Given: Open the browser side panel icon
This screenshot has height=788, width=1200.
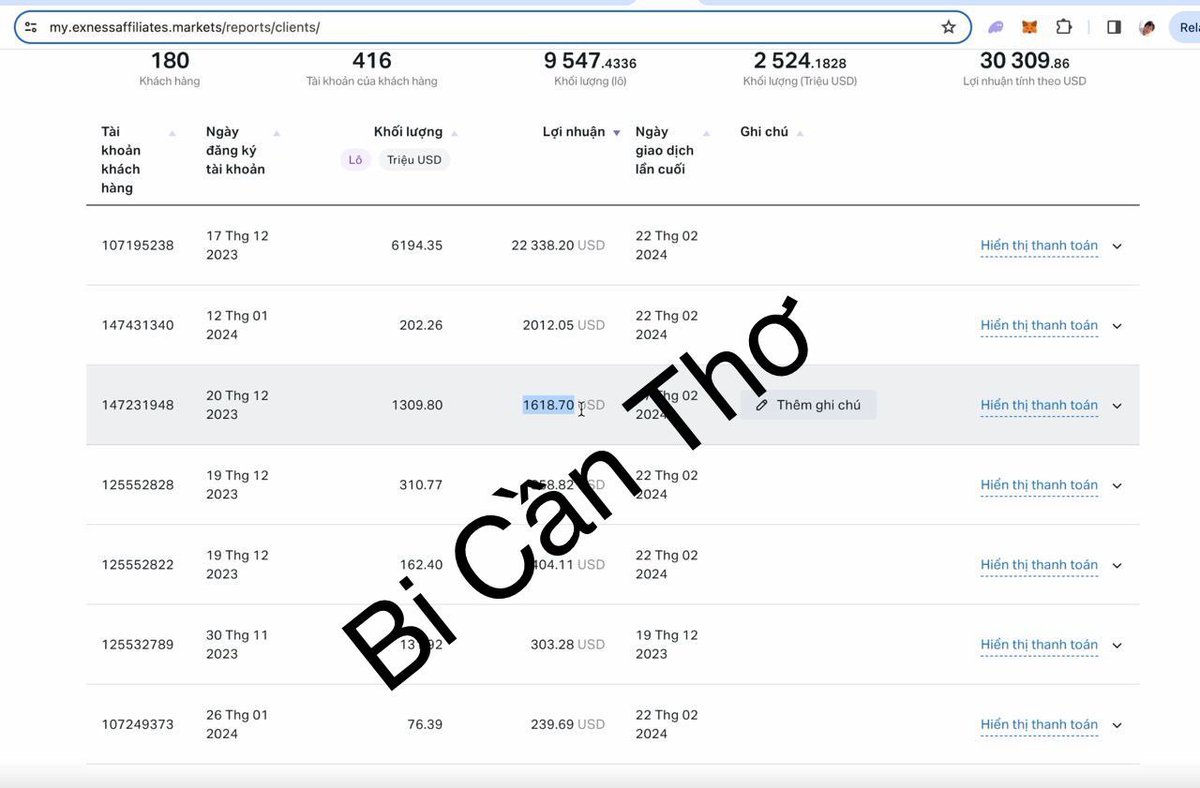Looking at the screenshot, I should coord(1113,27).
